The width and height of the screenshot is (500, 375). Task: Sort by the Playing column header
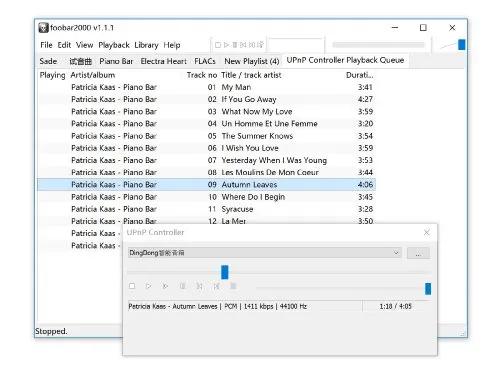(52, 75)
